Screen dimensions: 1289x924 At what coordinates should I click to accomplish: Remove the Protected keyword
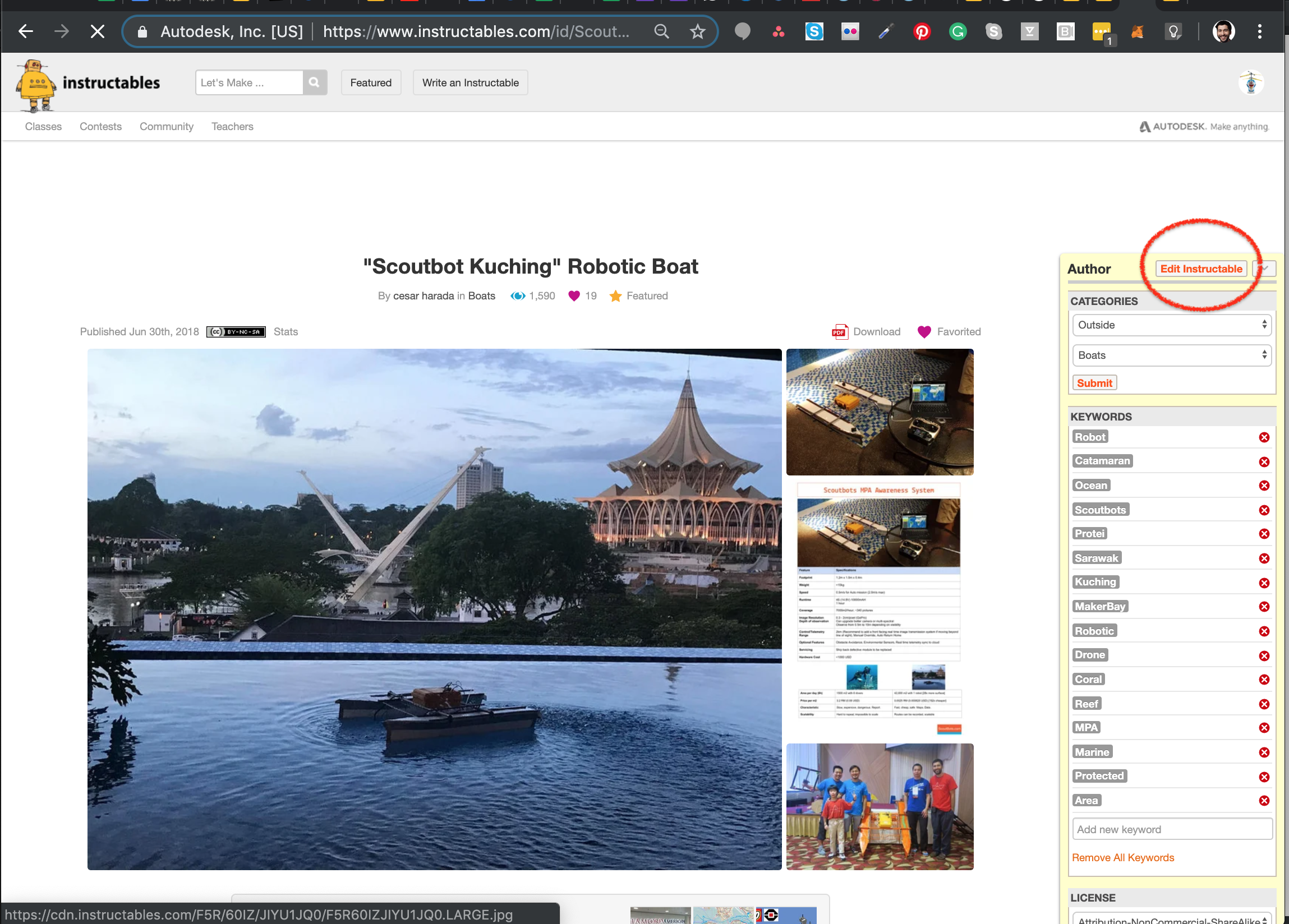1264,776
